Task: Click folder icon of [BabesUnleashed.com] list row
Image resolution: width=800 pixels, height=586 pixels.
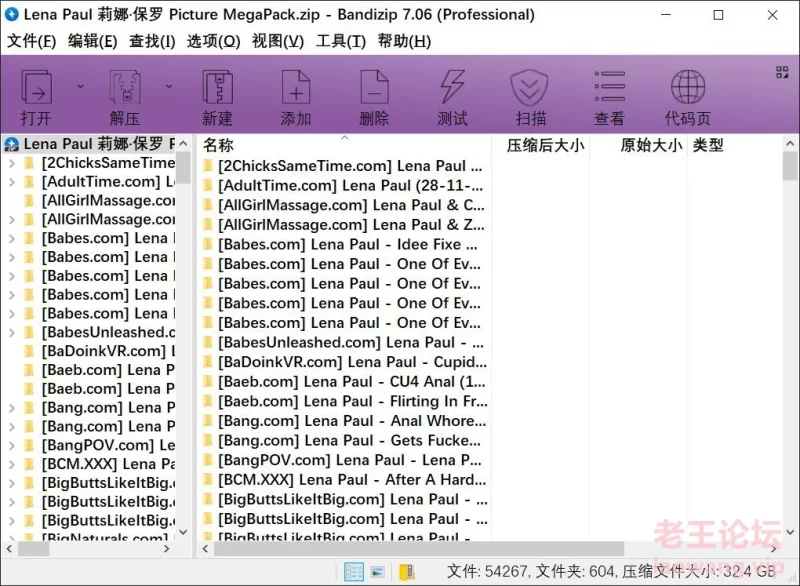Action: click(x=208, y=342)
